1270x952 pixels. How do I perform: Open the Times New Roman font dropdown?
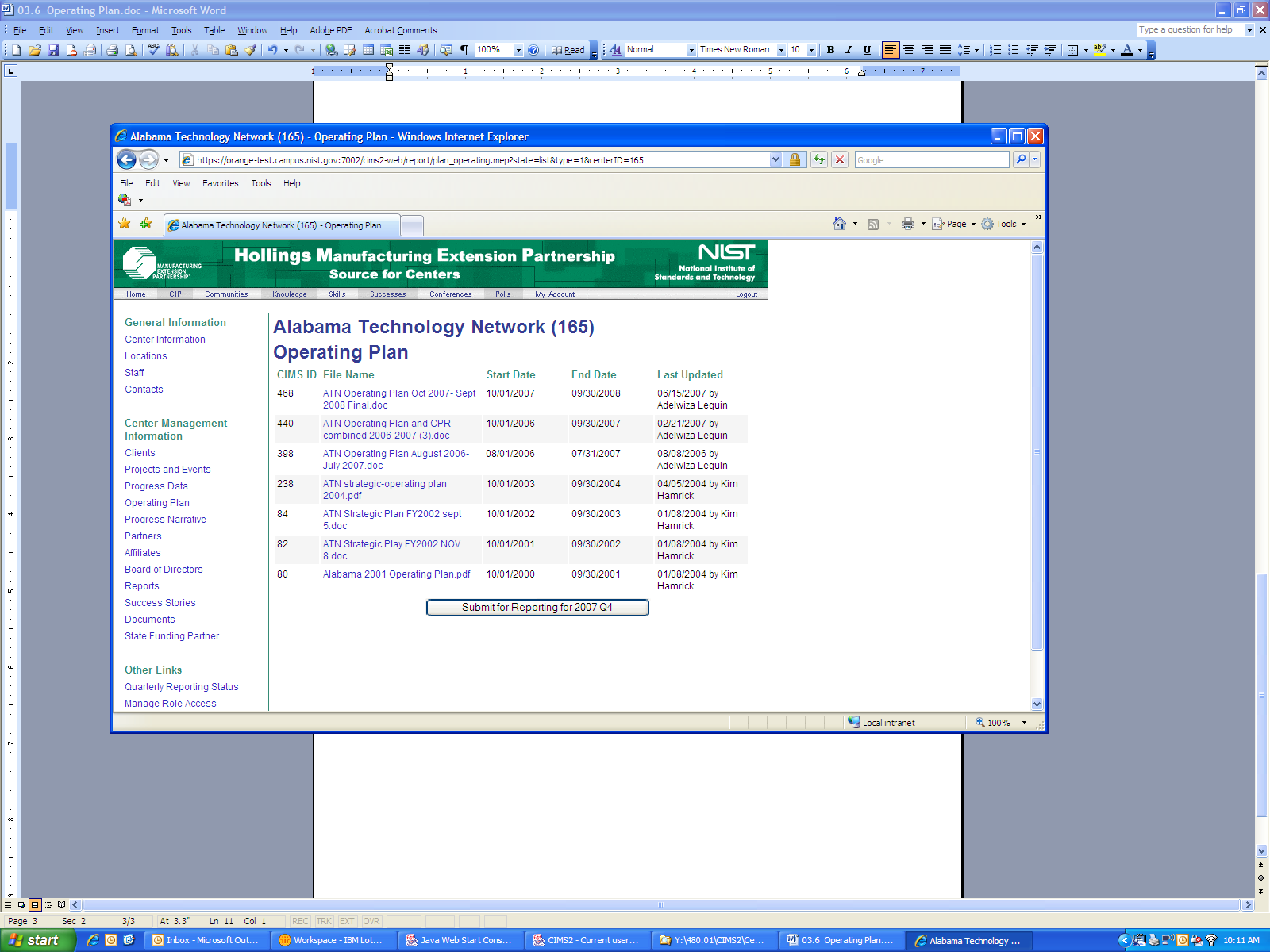click(781, 50)
